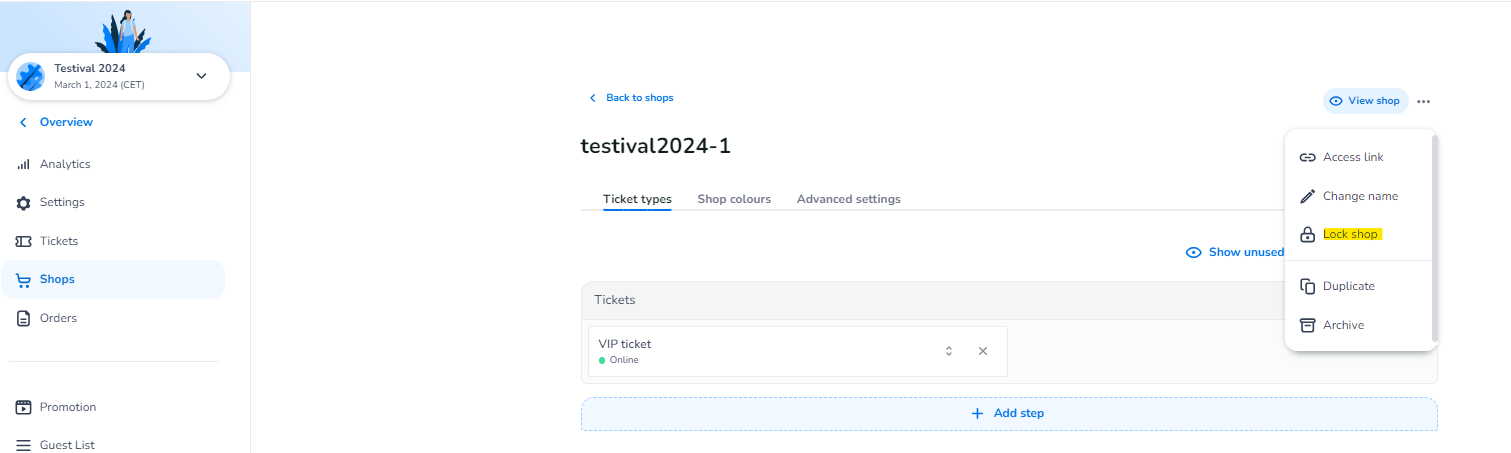1511x453 pixels.
Task: Click the Add step button
Action: click(1008, 413)
